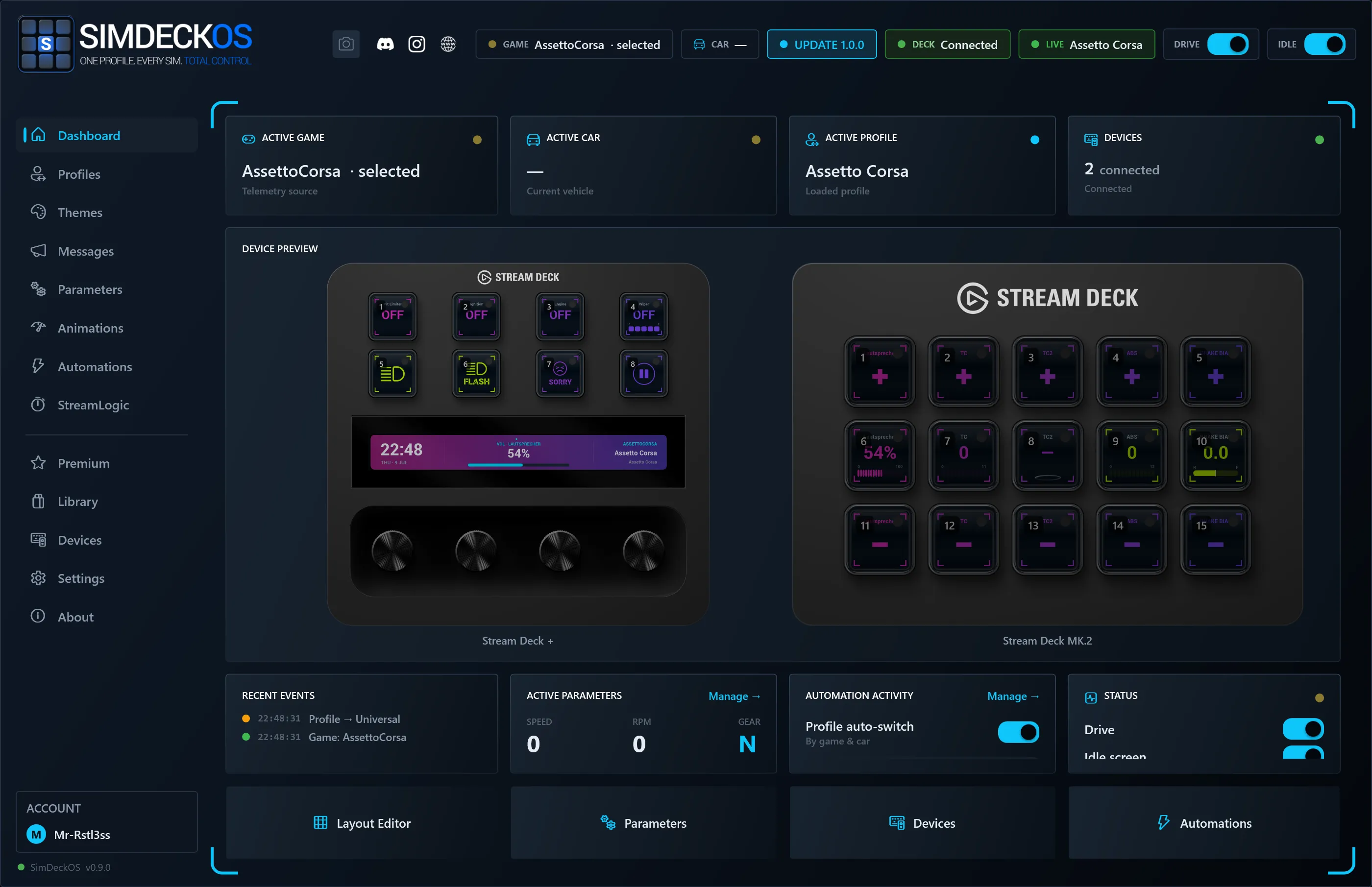
Task: Click Stream Deck + key 8 pause
Action: click(x=644, y=373)
